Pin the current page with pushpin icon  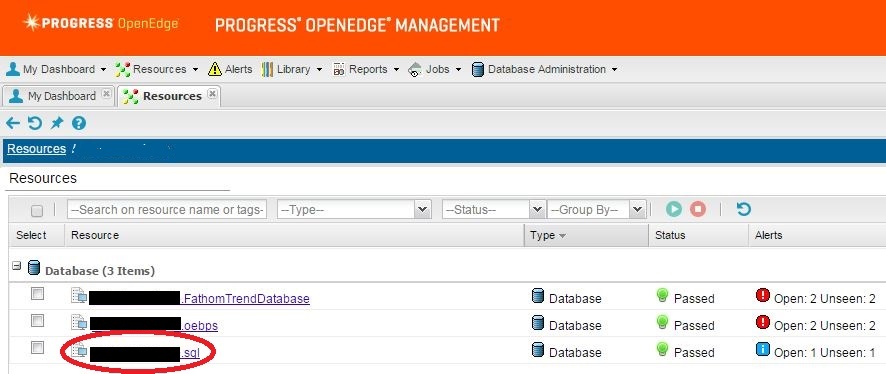pyautogui.click(x=57, y=123)
